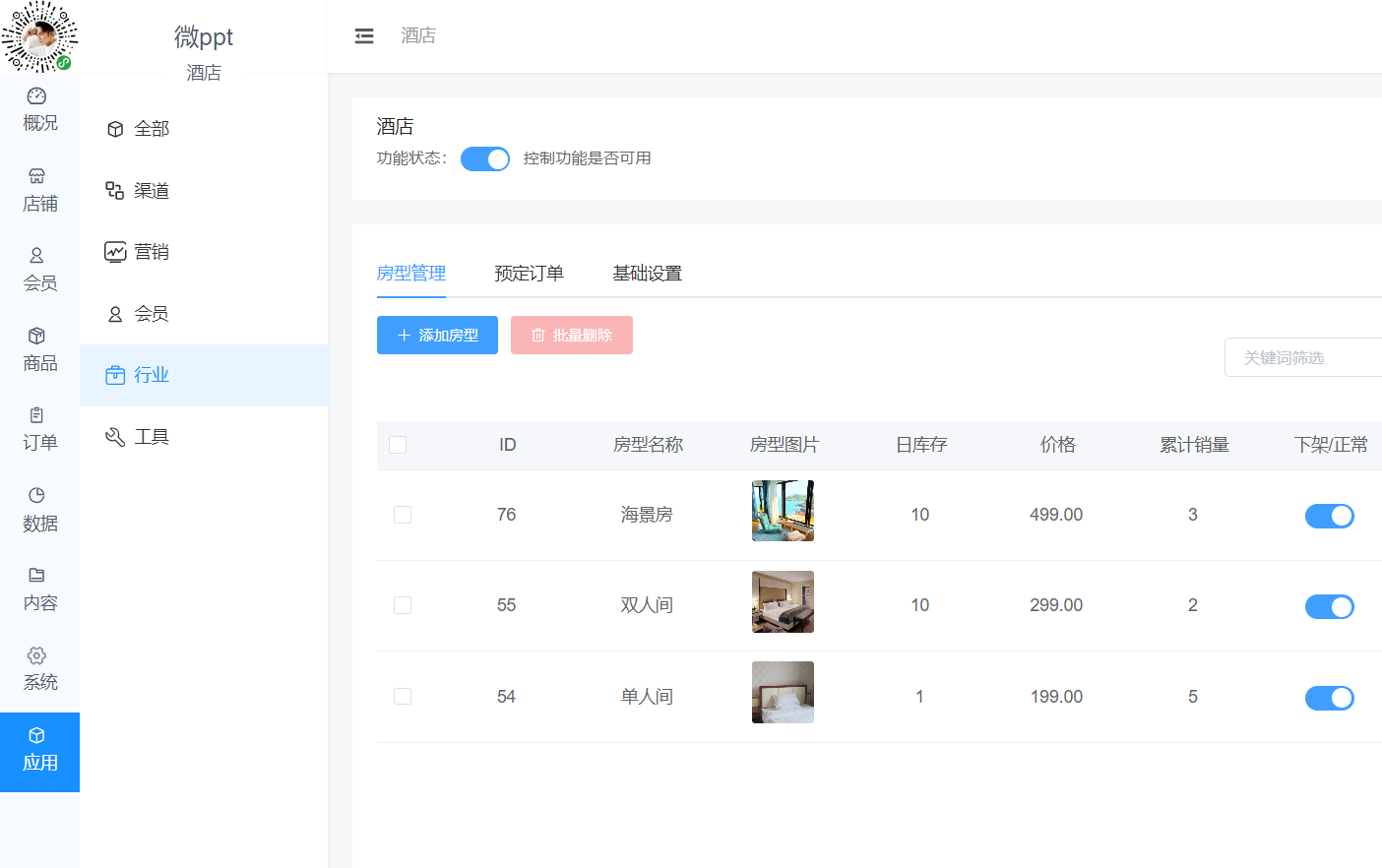Click the 微ppt title text
Screen dimensions: 1382x868
click(204, 37)
